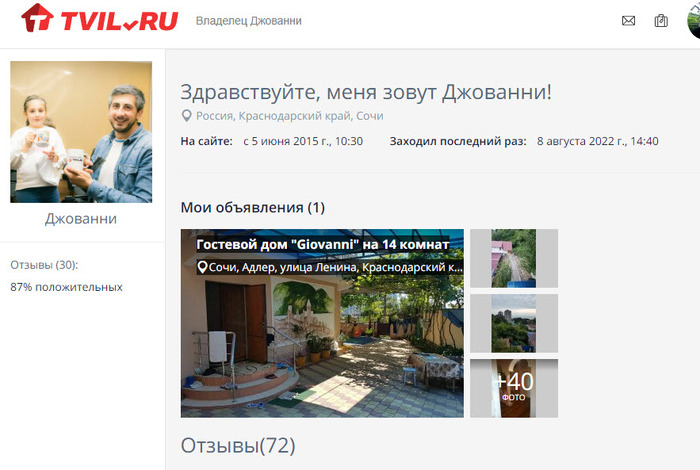
Task: Open the Владелец Джованни header link
Action: [249, 21]
